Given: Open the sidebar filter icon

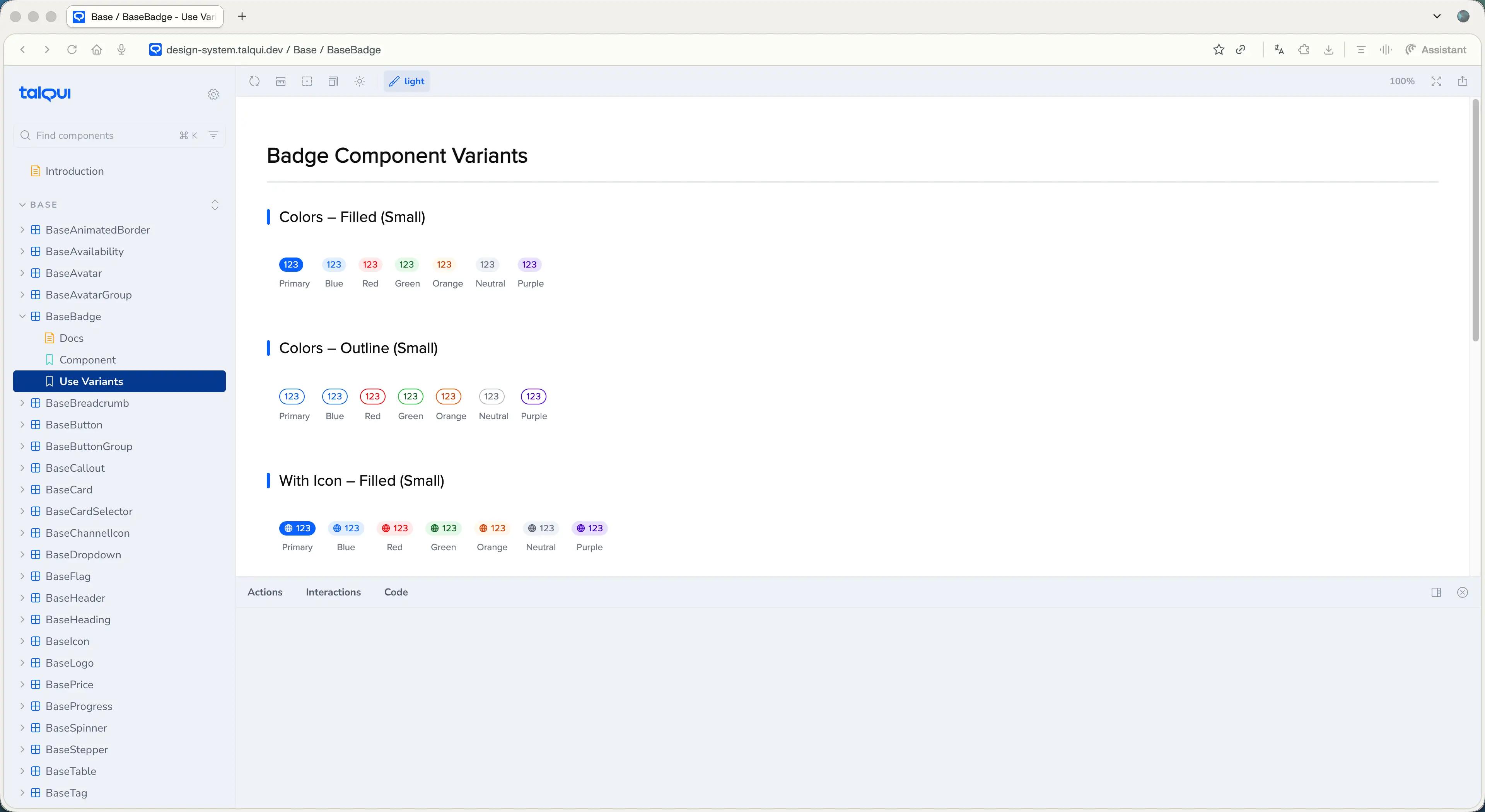Looking at the screenshot, I should 213,135.
